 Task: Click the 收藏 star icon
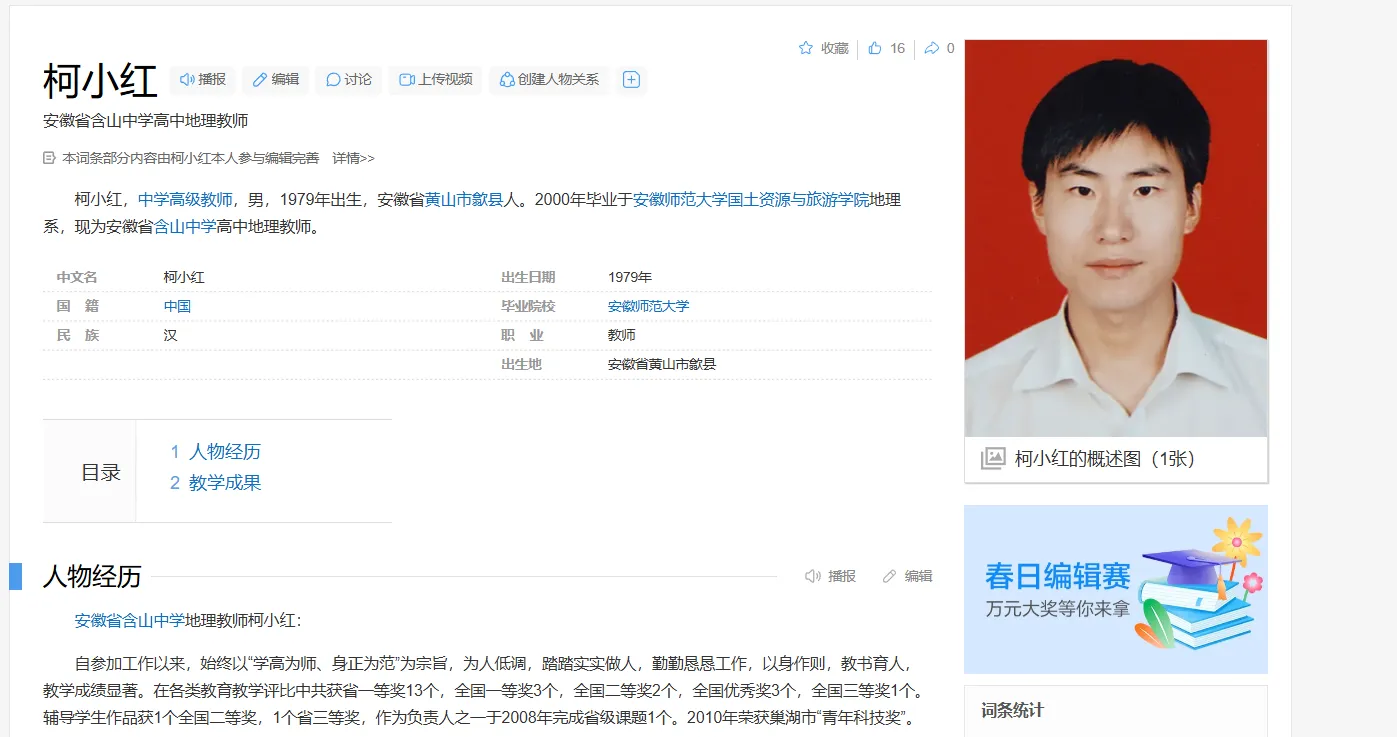click(806, 48)
